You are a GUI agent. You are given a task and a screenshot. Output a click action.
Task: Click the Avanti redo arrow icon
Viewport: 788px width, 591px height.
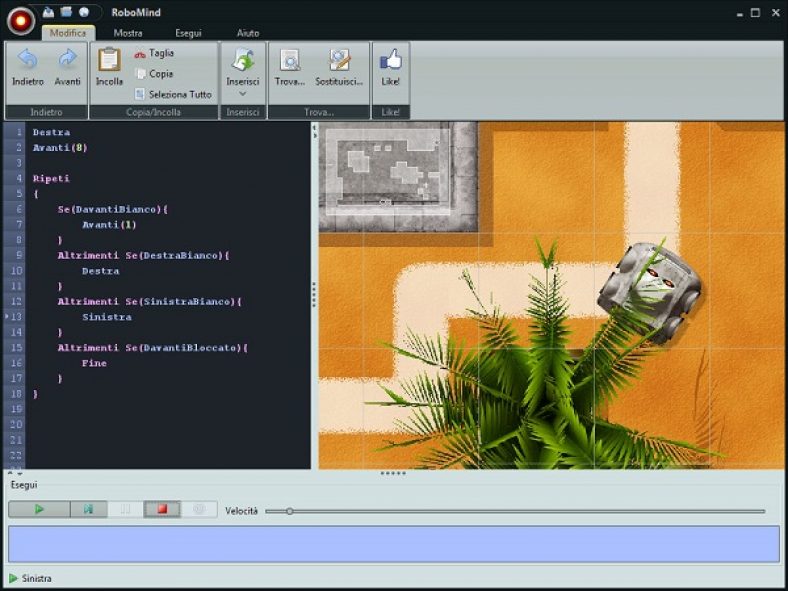[68, 61]
